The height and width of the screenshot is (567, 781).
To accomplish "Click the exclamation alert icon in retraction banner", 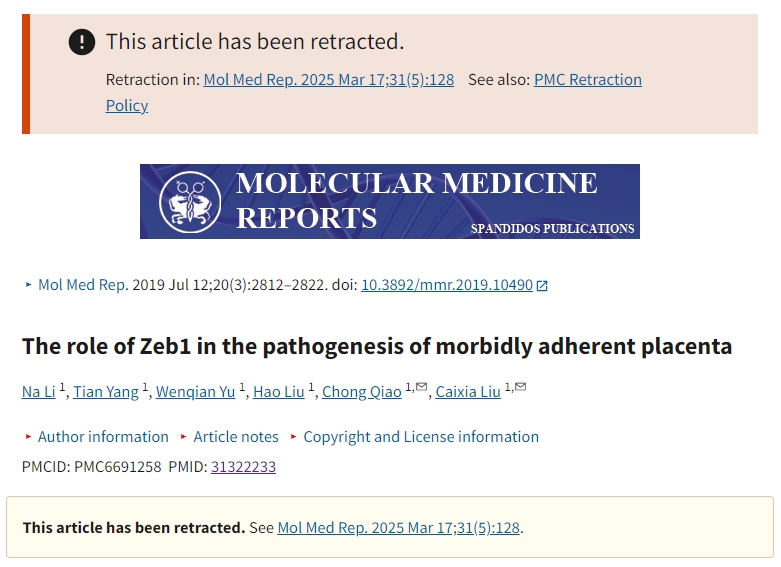I will coord(82,42).
